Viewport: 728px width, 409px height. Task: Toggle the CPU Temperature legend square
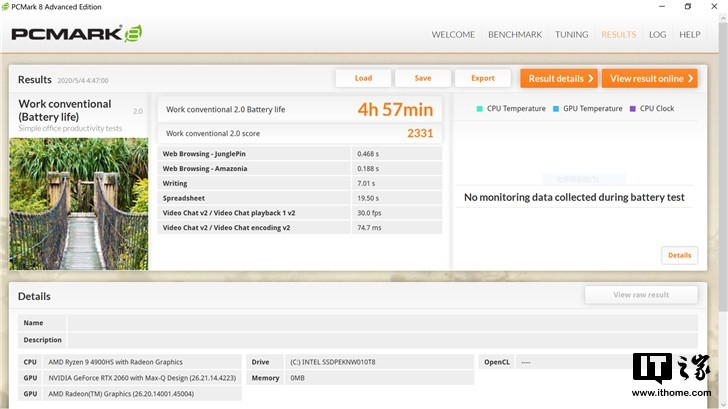coord(479,108)
